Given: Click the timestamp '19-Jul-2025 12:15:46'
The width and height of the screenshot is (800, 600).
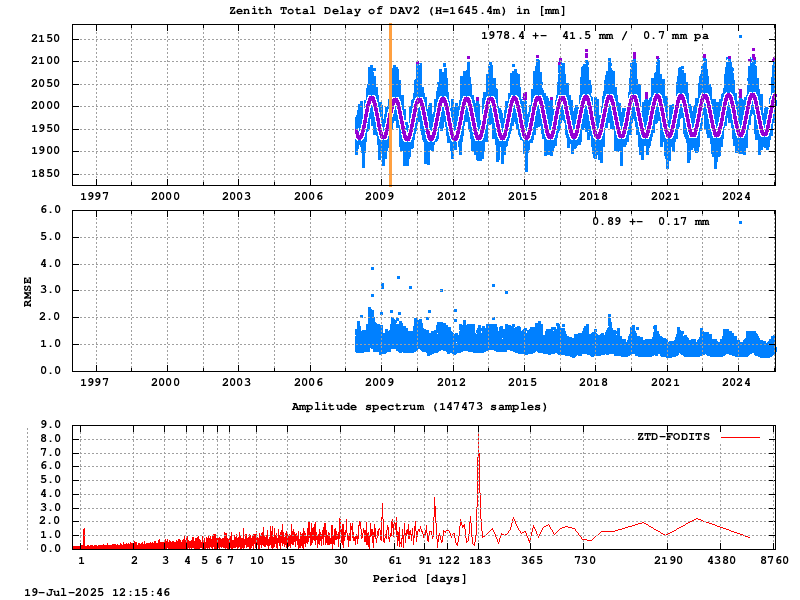Looking at the screenshot, I should (97, 592).
